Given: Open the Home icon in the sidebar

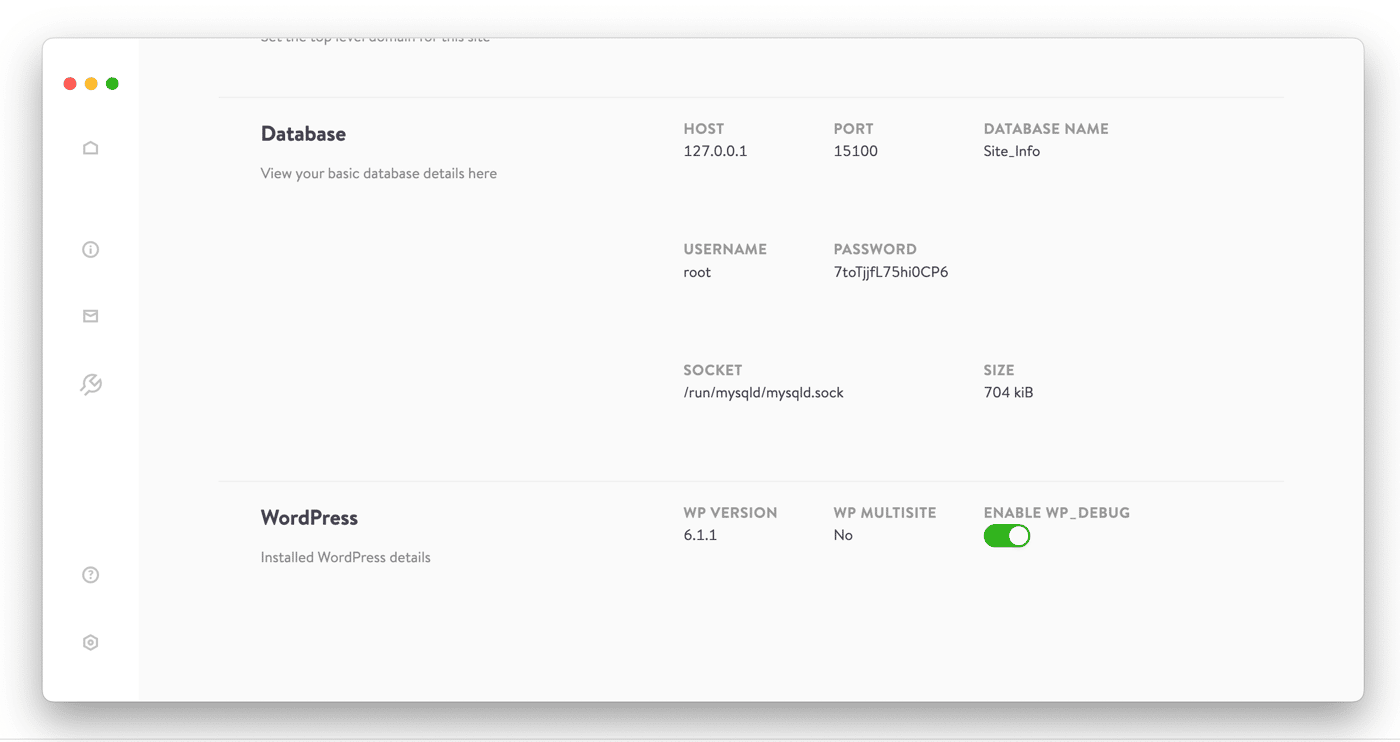Looking at the screenshot, I should [x=90, y=149].
